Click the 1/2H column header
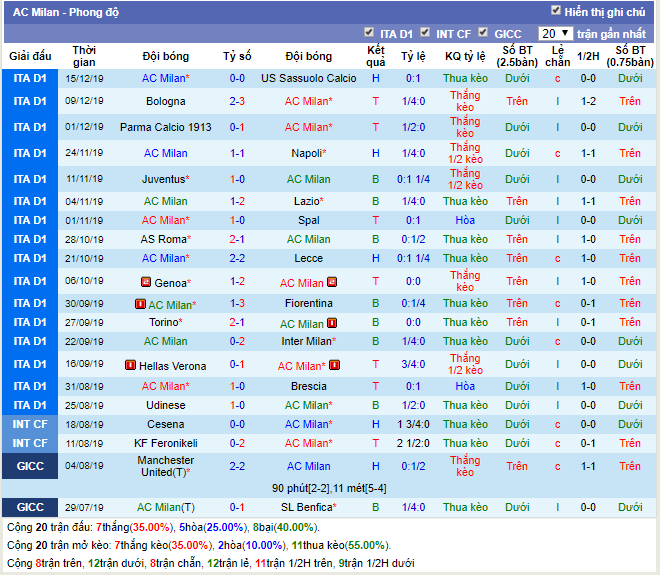Screen dimensions: 660x575 (588, 56)
